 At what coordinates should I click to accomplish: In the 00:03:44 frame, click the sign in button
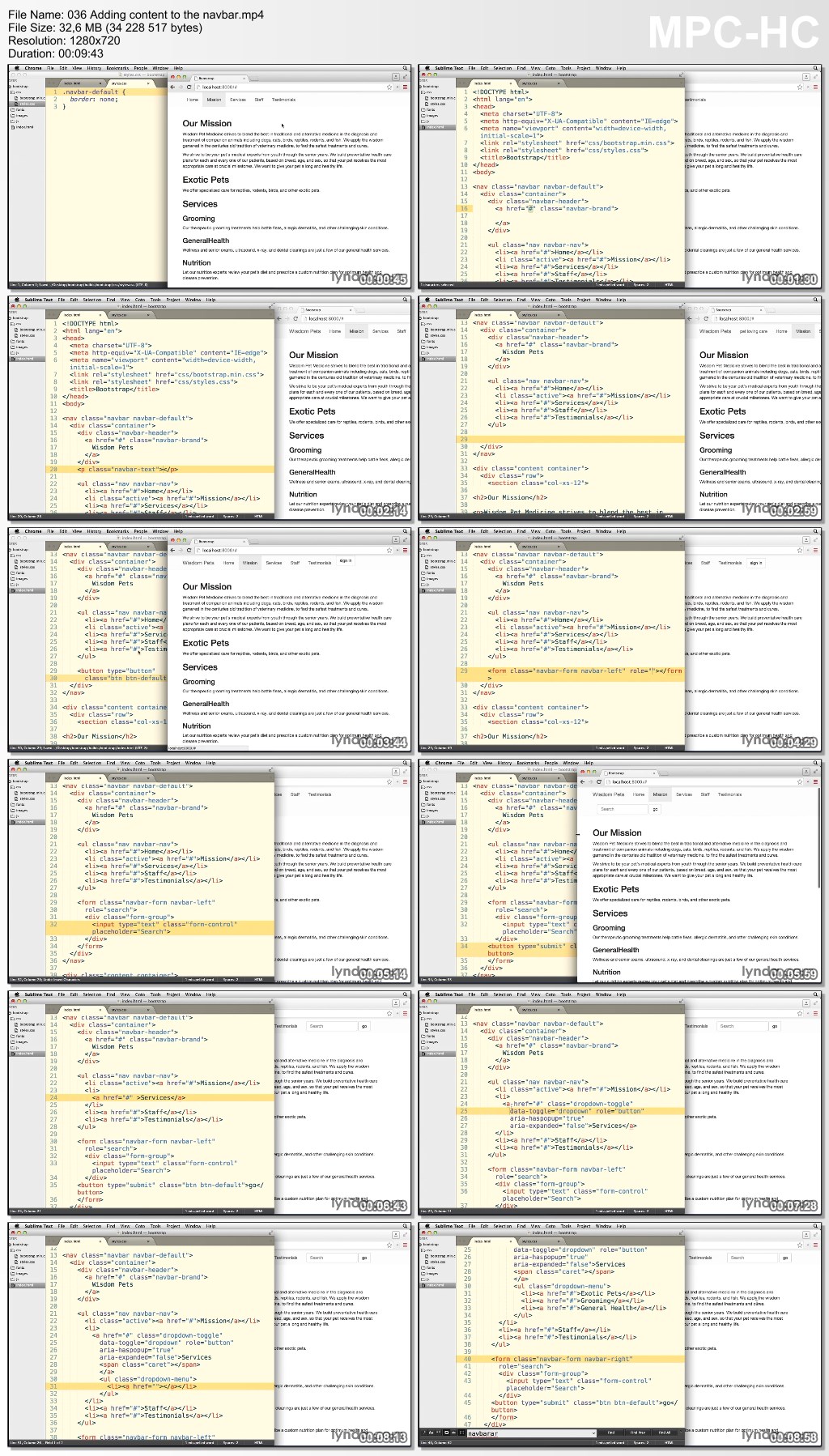pos(346,561)
